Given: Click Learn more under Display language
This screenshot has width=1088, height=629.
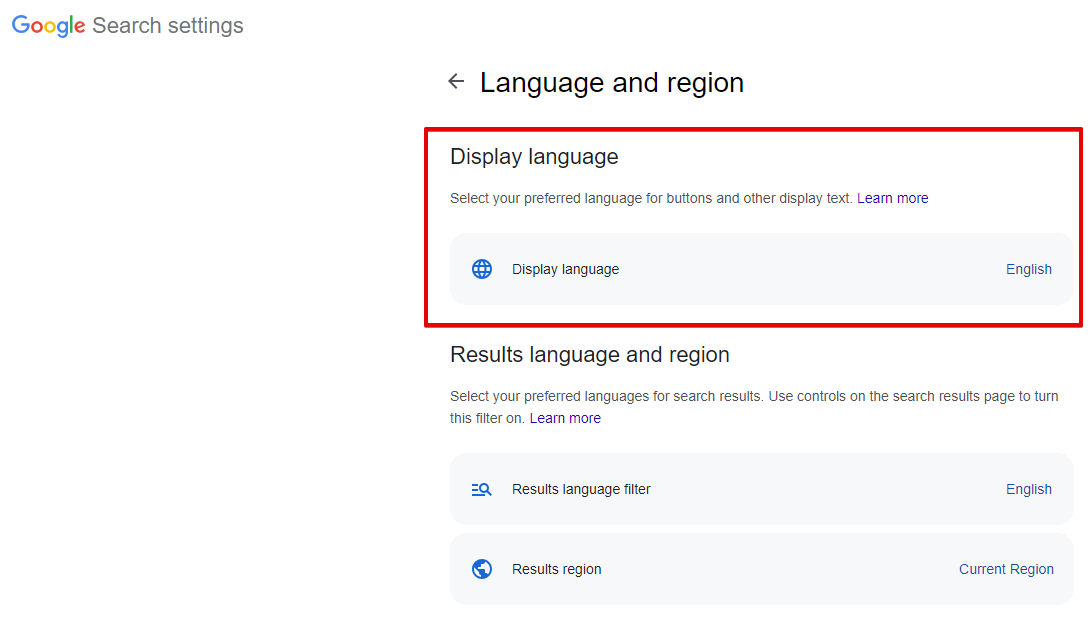Looking at the screenshot, I should tap(892, 198).
